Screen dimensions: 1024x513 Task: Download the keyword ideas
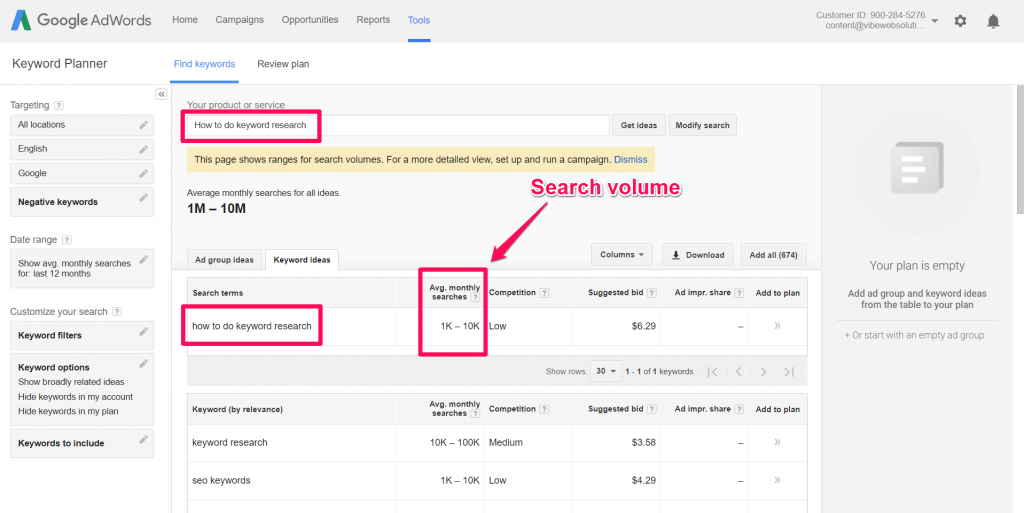tap(697, 255)
